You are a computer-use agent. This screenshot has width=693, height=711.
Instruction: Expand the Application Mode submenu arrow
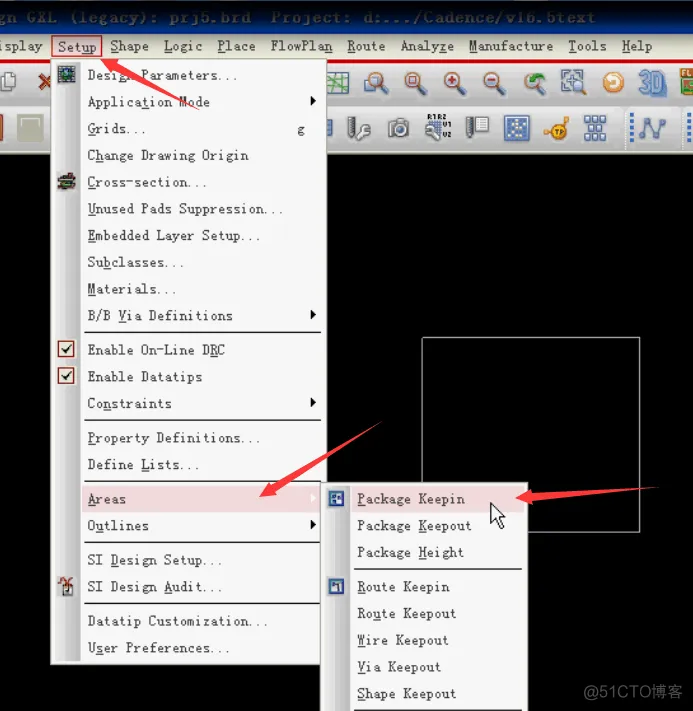click(x=313, y=101)
